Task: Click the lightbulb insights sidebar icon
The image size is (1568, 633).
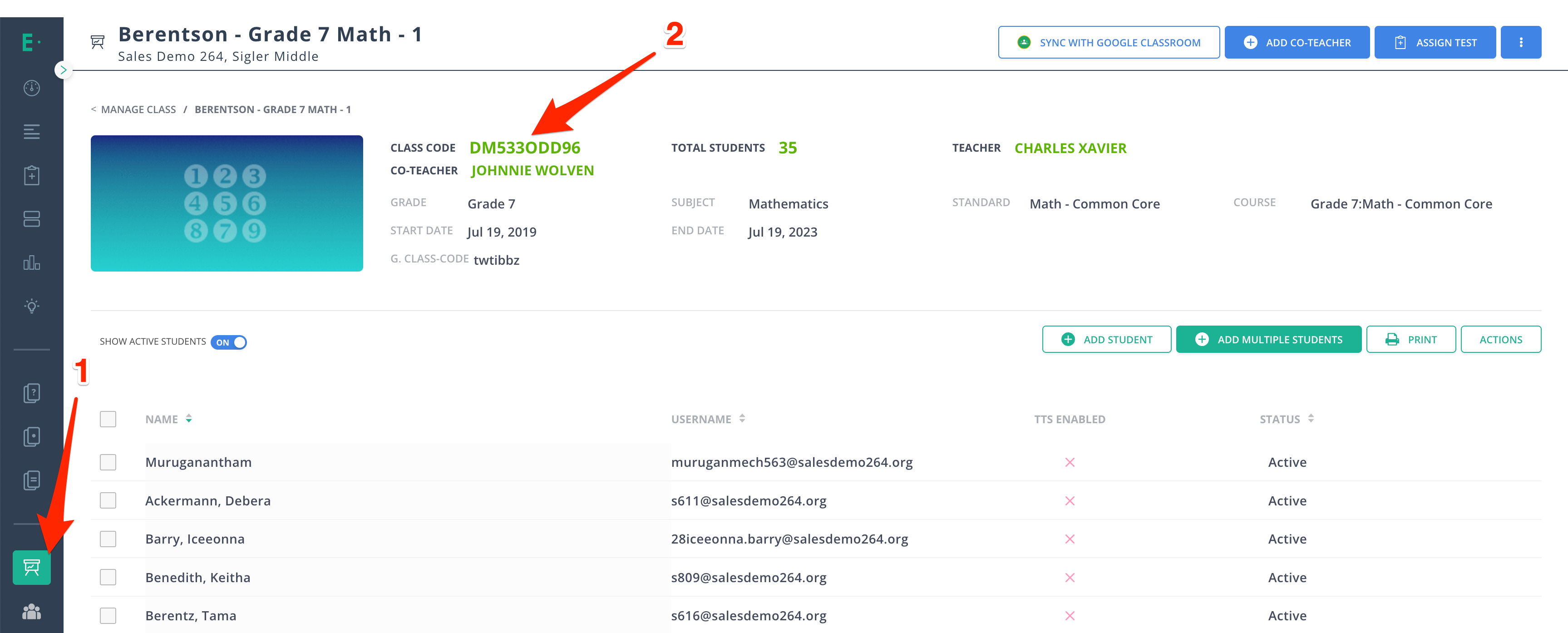Action: click(x=32, y=306)
